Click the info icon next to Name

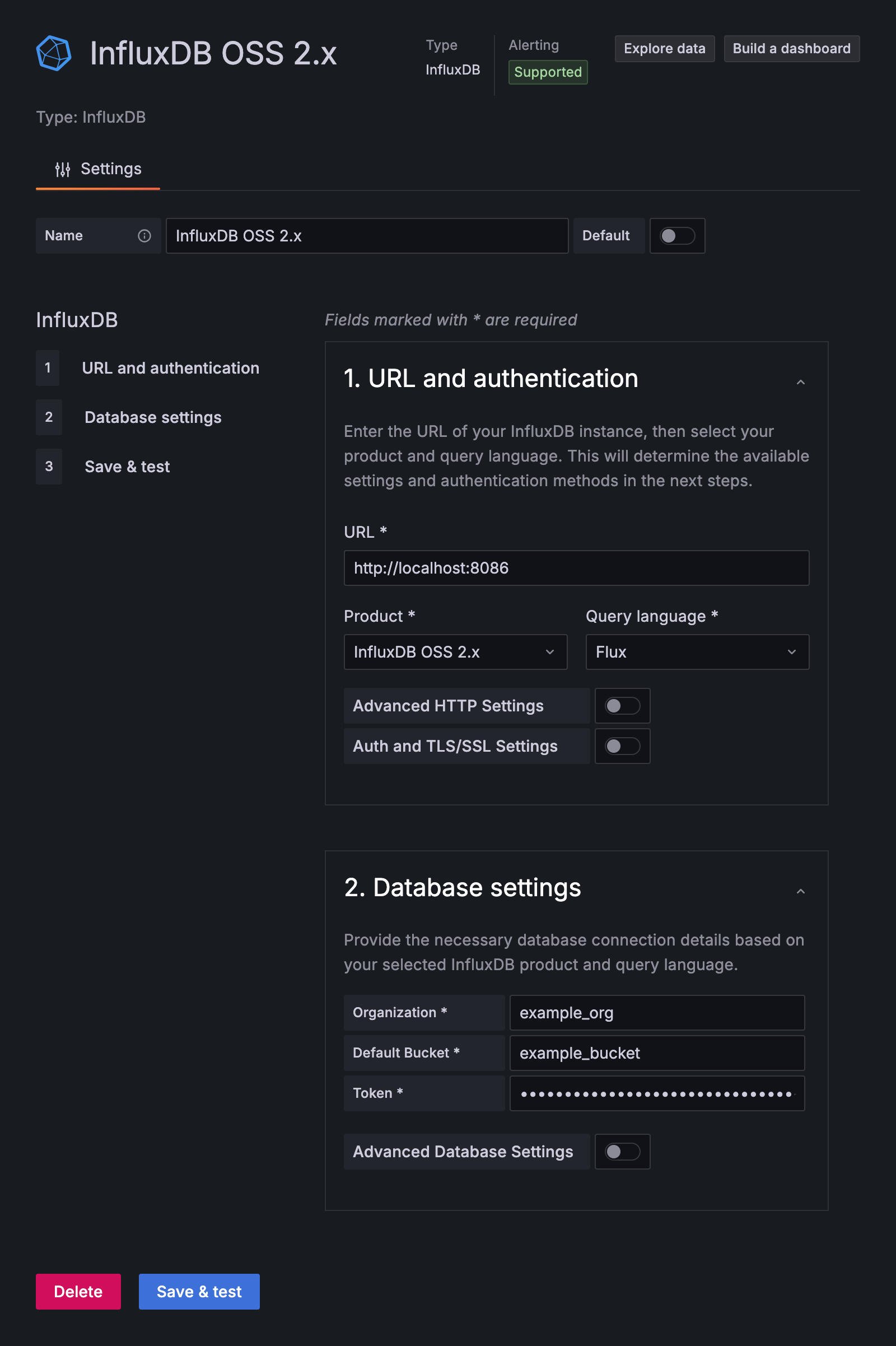pyautogui.click(x=144, y=235)
